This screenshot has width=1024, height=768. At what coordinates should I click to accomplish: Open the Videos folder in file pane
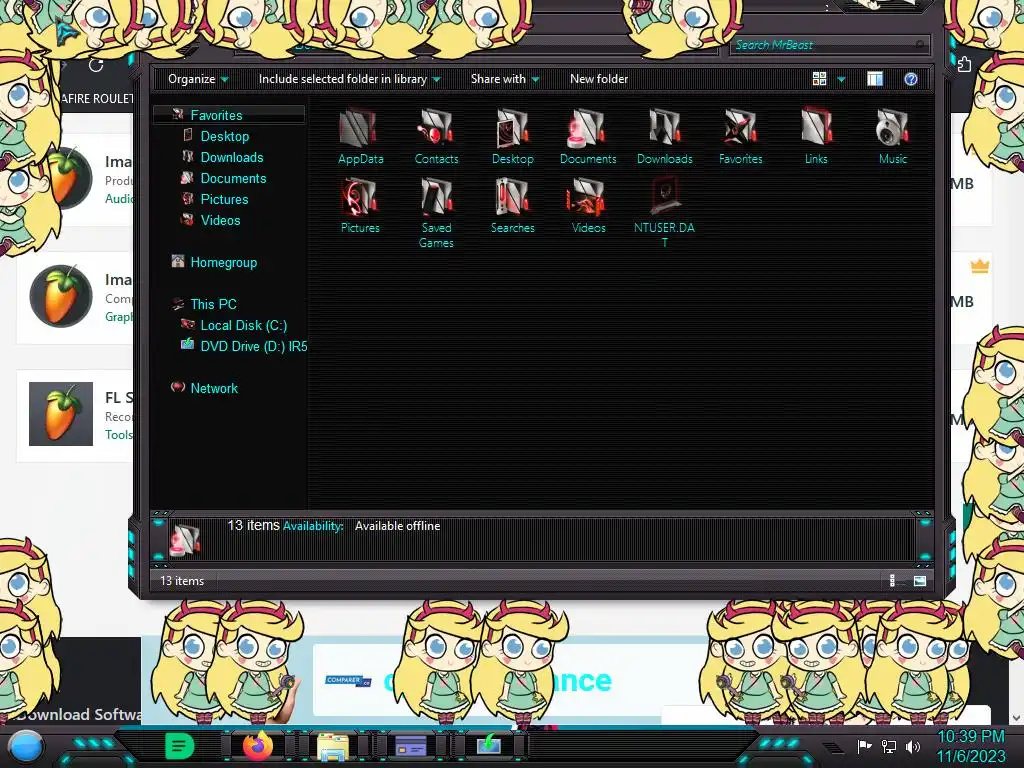588,206
